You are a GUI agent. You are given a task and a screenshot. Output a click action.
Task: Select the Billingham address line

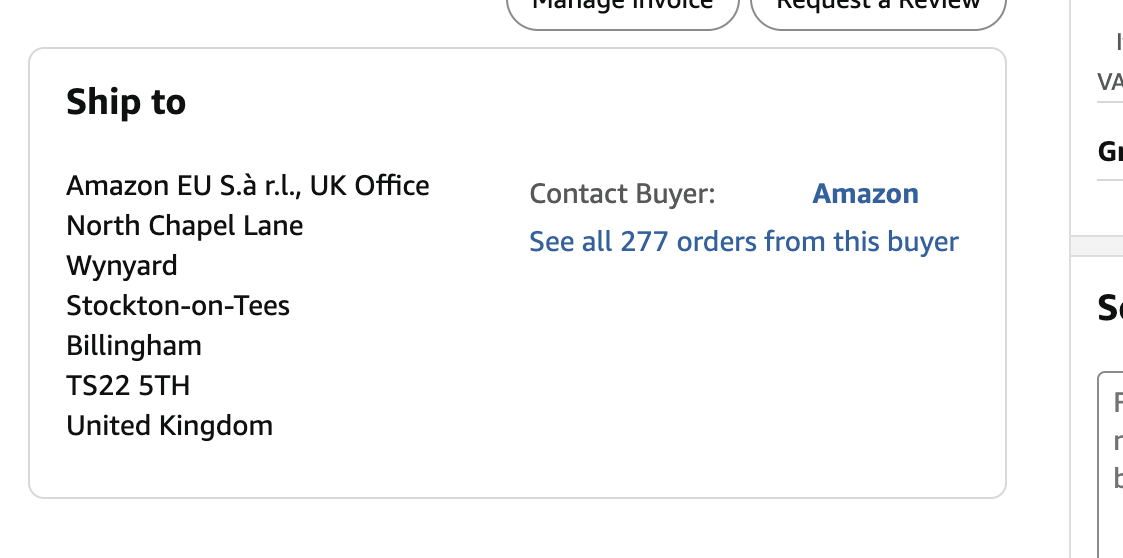[x=134, y=346]
